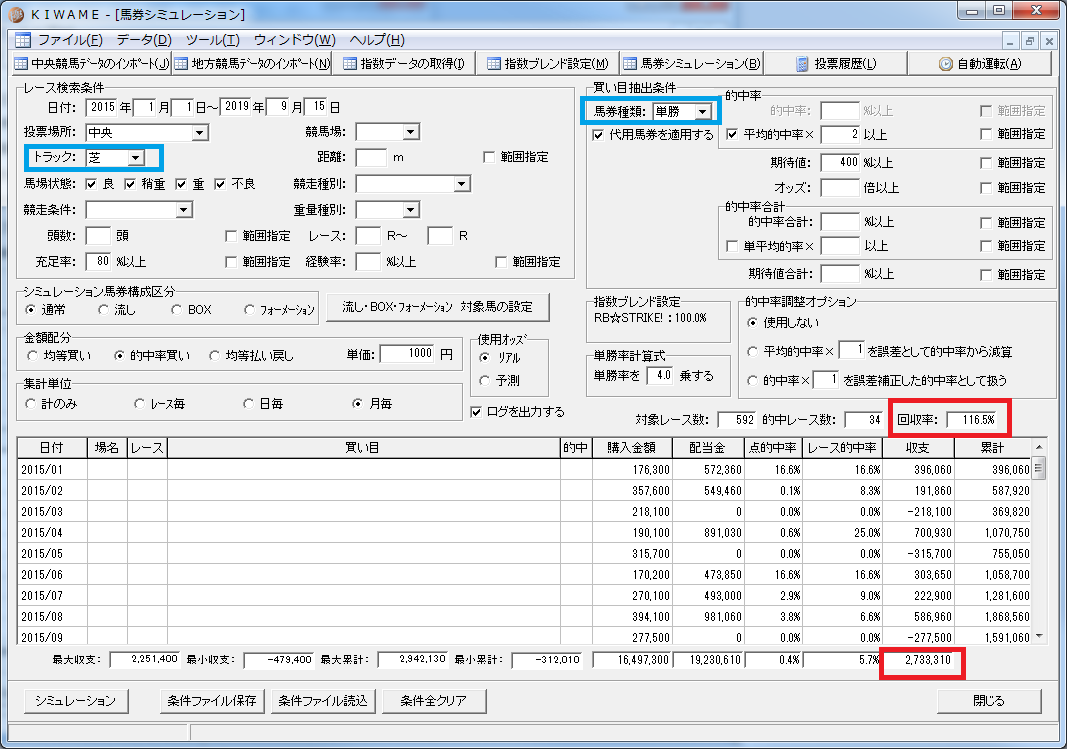Select the 予測 odds radio button

point(485,380)
